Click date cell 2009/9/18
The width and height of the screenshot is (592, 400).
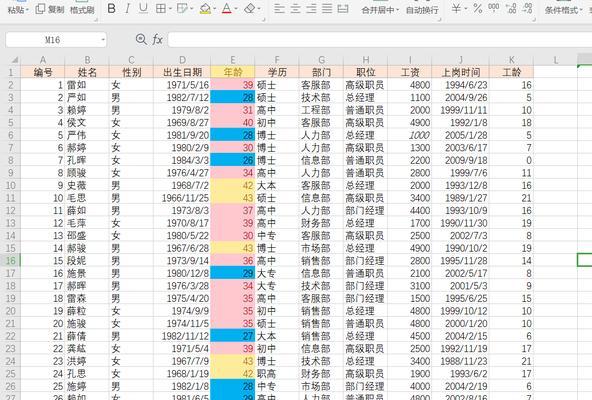pyautogui.click(x=461, y=160)
